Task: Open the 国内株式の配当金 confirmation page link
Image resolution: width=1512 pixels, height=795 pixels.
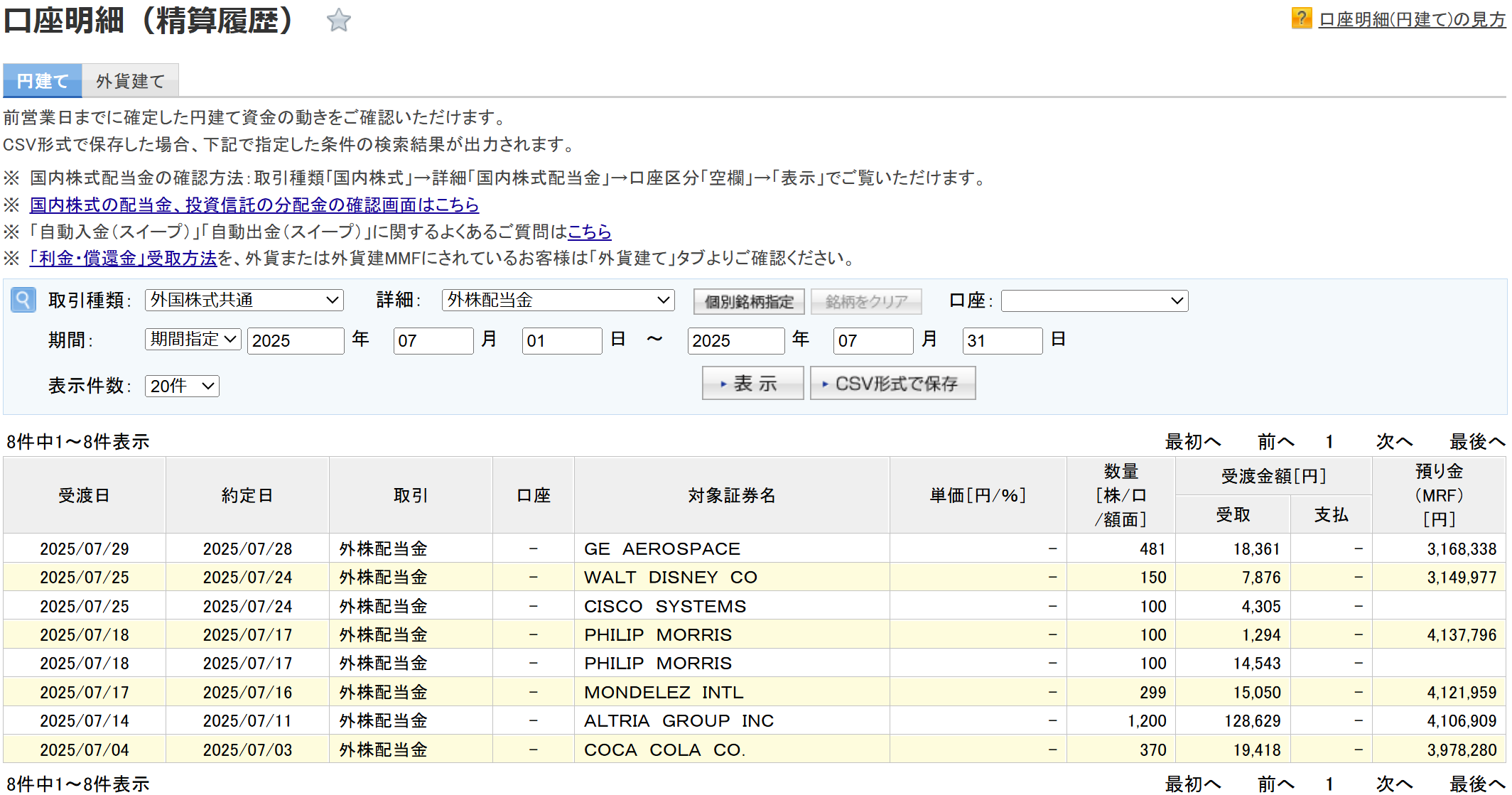Action: pos(254,205)
